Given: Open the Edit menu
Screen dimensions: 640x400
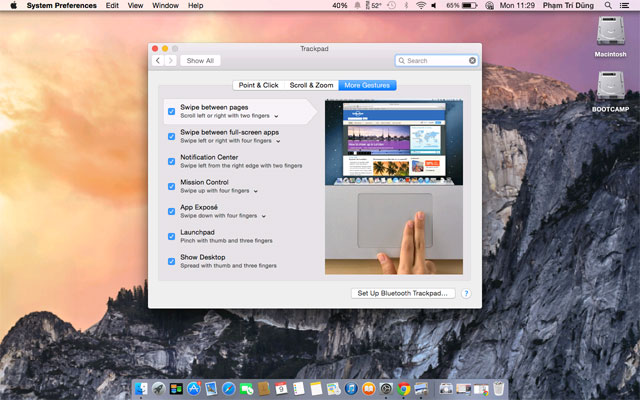Looking at the screenshot, I should click(112, 5).
